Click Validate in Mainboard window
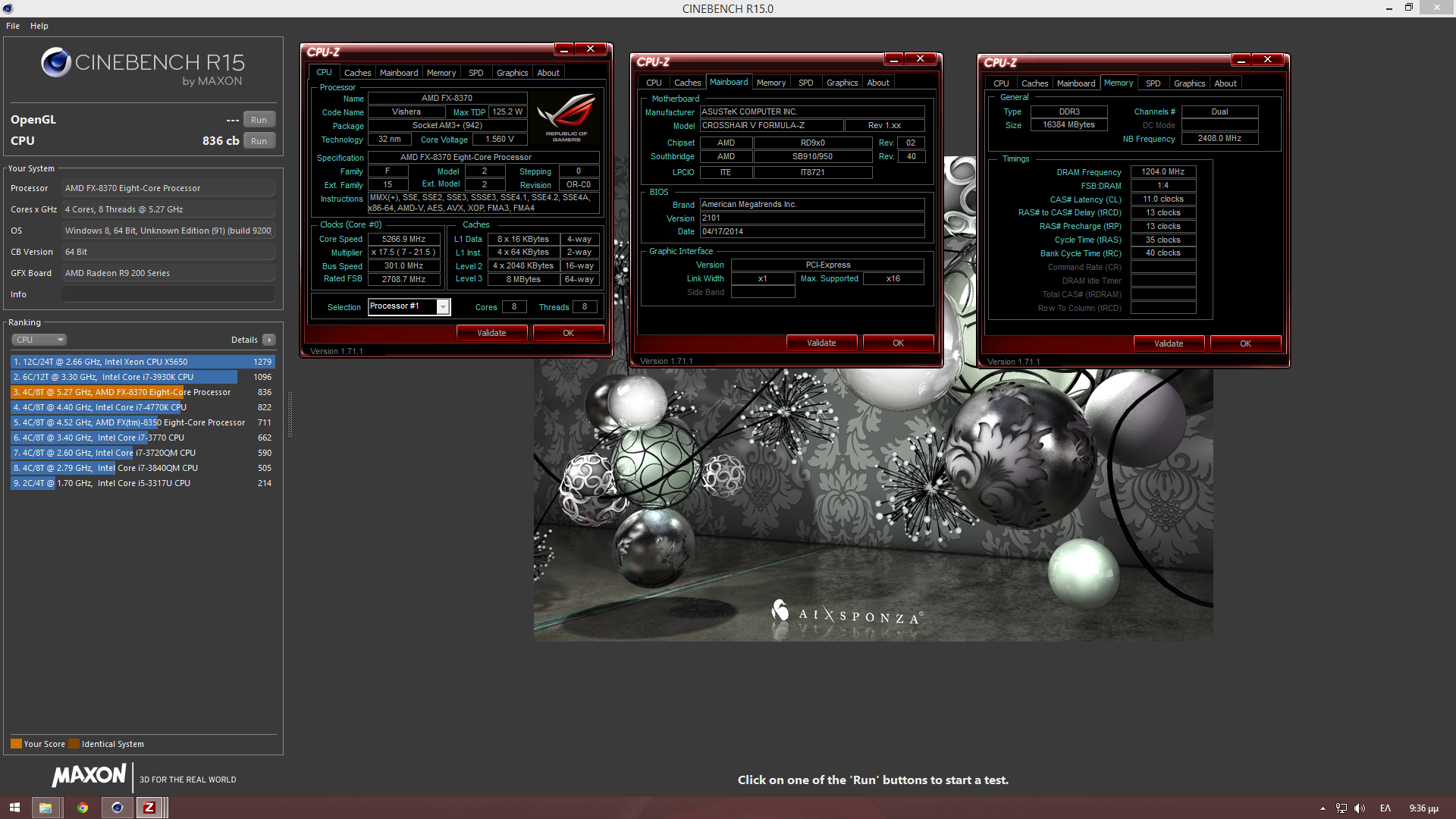Image resolution: width=1456 pixels, height=819 pixels. point(821,343)
